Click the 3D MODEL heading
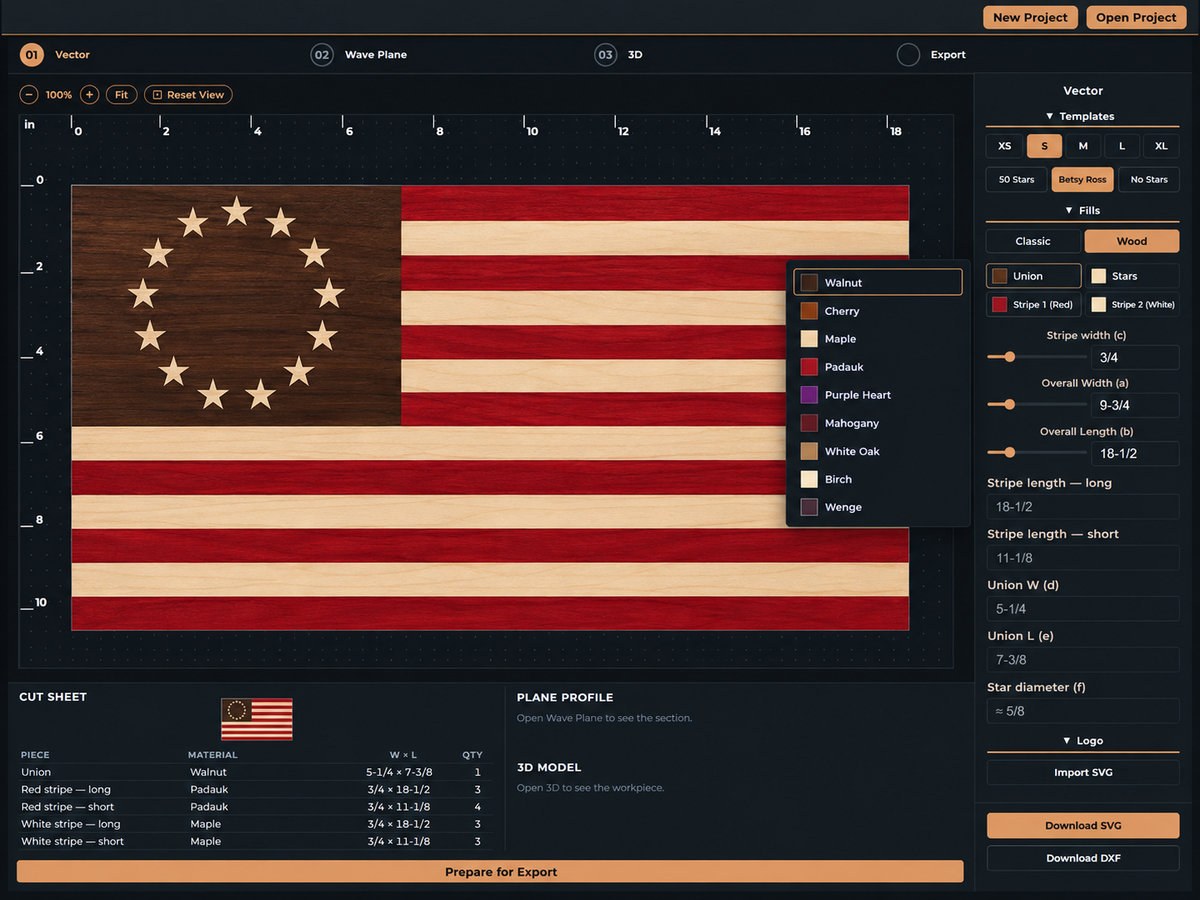The image size is (1200, 900). tap(549, 767)
